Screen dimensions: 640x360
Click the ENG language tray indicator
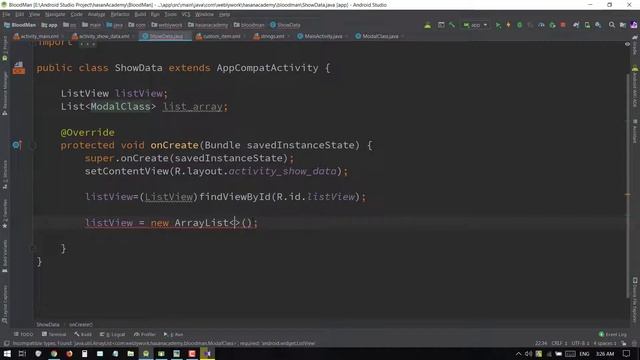(584, 354)
